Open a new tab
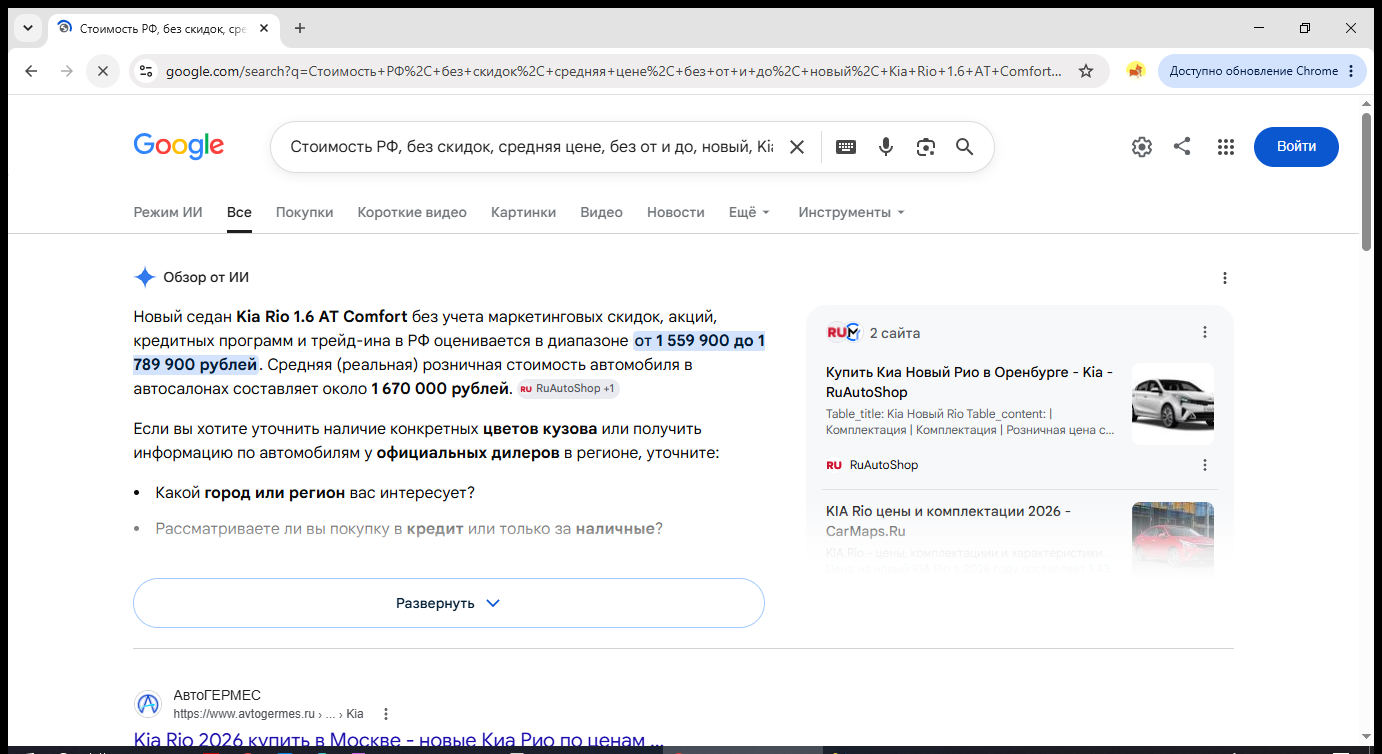1382x754 pixels. [x=300, y=28]
